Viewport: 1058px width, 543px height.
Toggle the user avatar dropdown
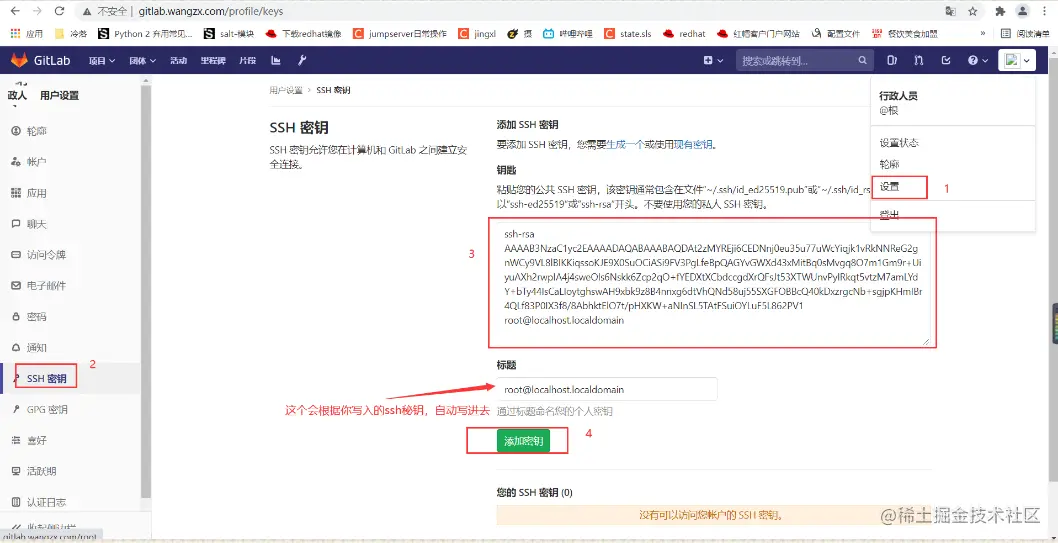(1017, 60)
